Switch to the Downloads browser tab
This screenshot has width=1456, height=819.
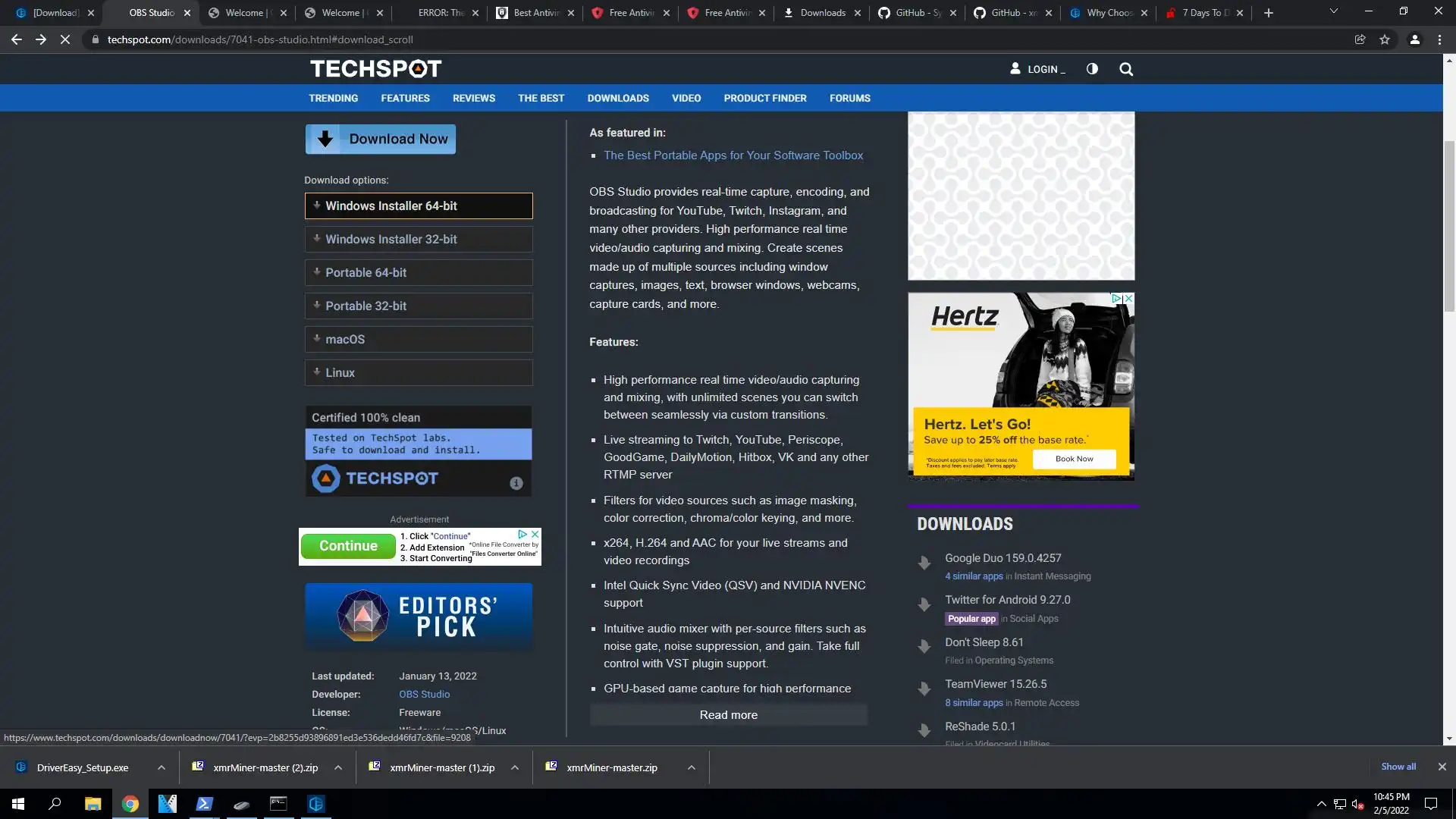822,13
